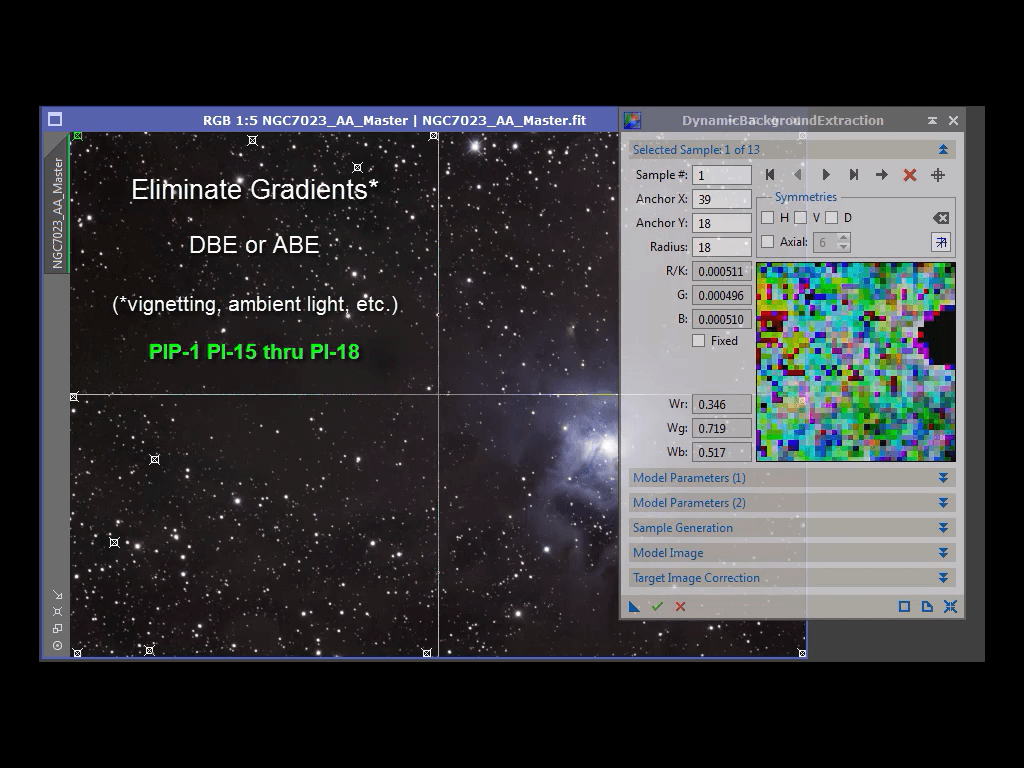Open the Target Image Correction section
The width and height of the screenshot is (1024, 768).
point(790,578)
